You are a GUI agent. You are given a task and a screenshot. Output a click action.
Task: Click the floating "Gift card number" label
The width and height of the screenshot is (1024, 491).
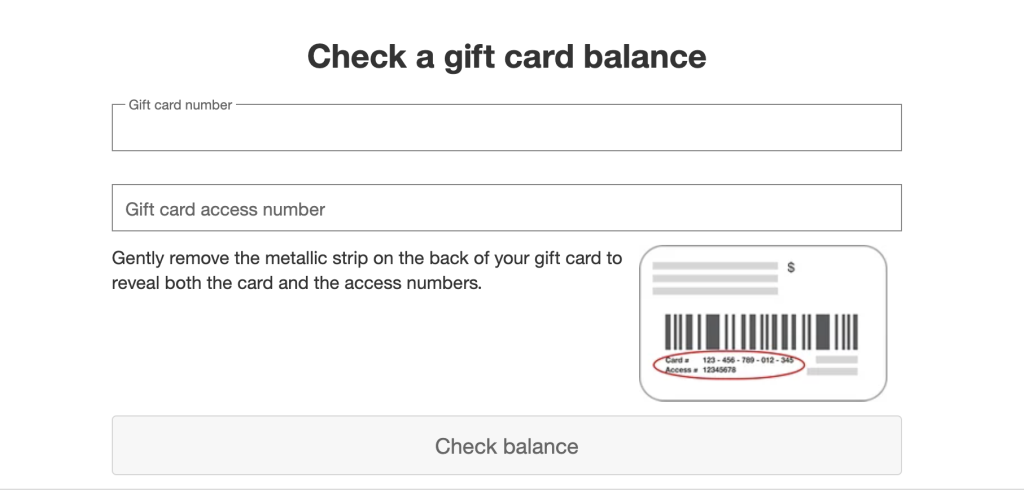[x=180, y=105]
